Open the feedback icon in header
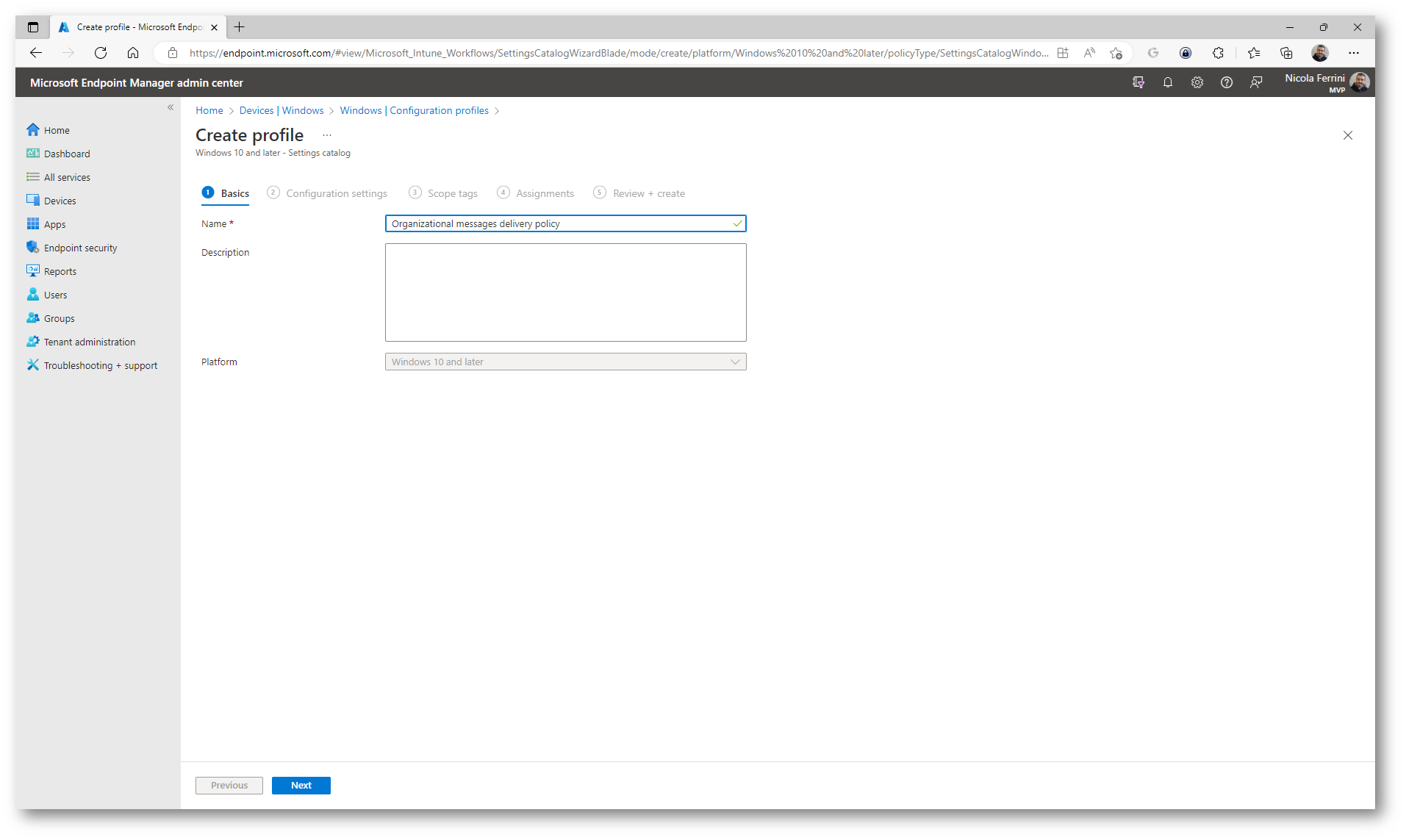The width and height of the screenshot is (1406, 840). tap(1256, 82)
